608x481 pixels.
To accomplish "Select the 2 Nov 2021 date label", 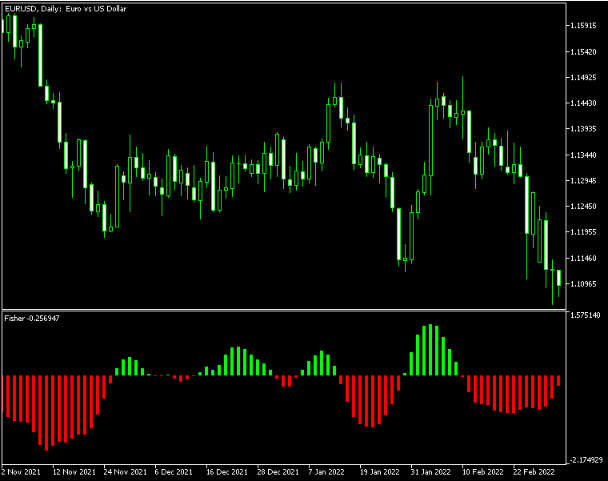I will [x=22, y=472].
